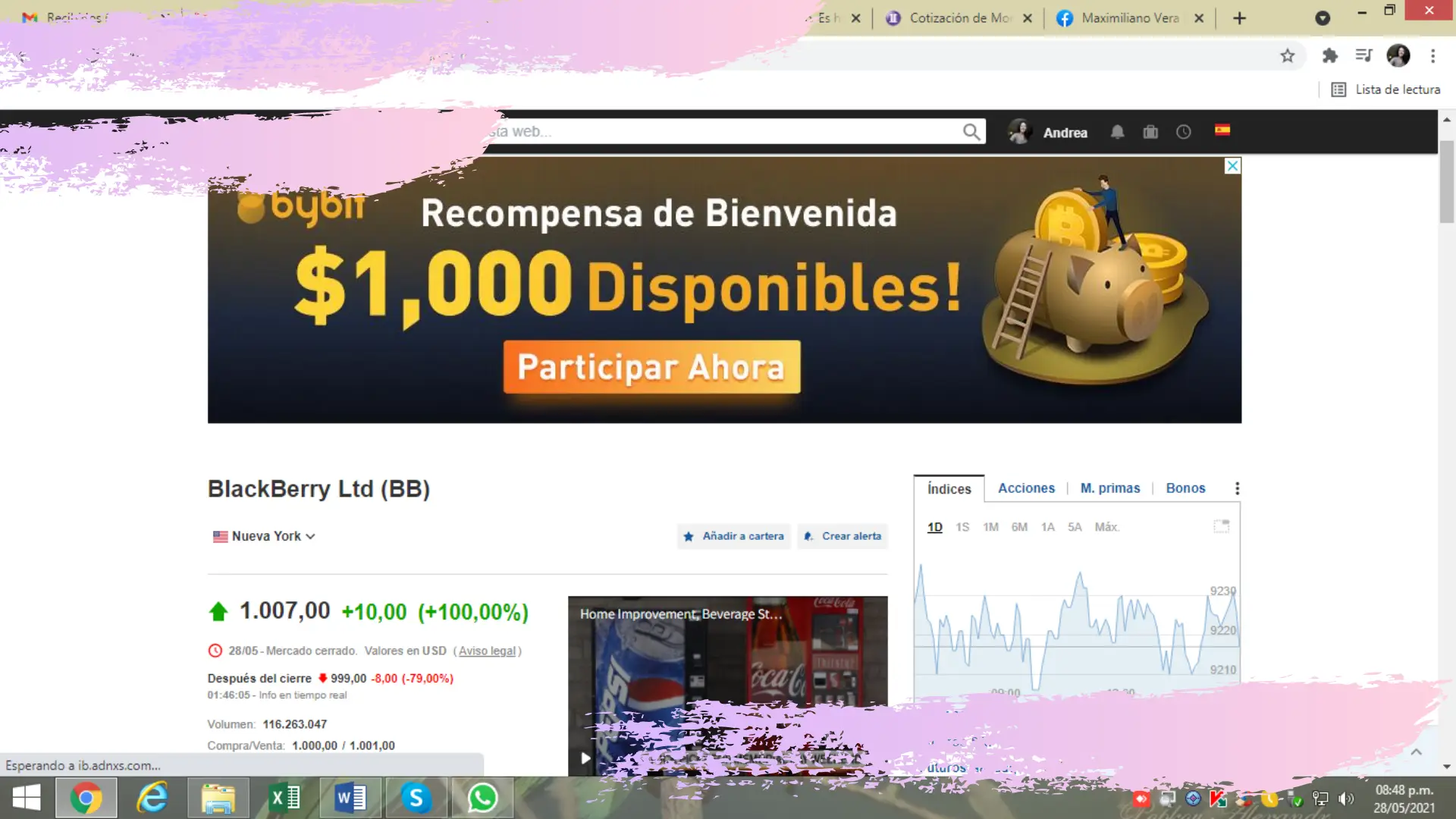Image resolution: width=1456 pixels, height=819 pixels.
Task: Open Google Chrome from the taskbar
Action: 86,798
